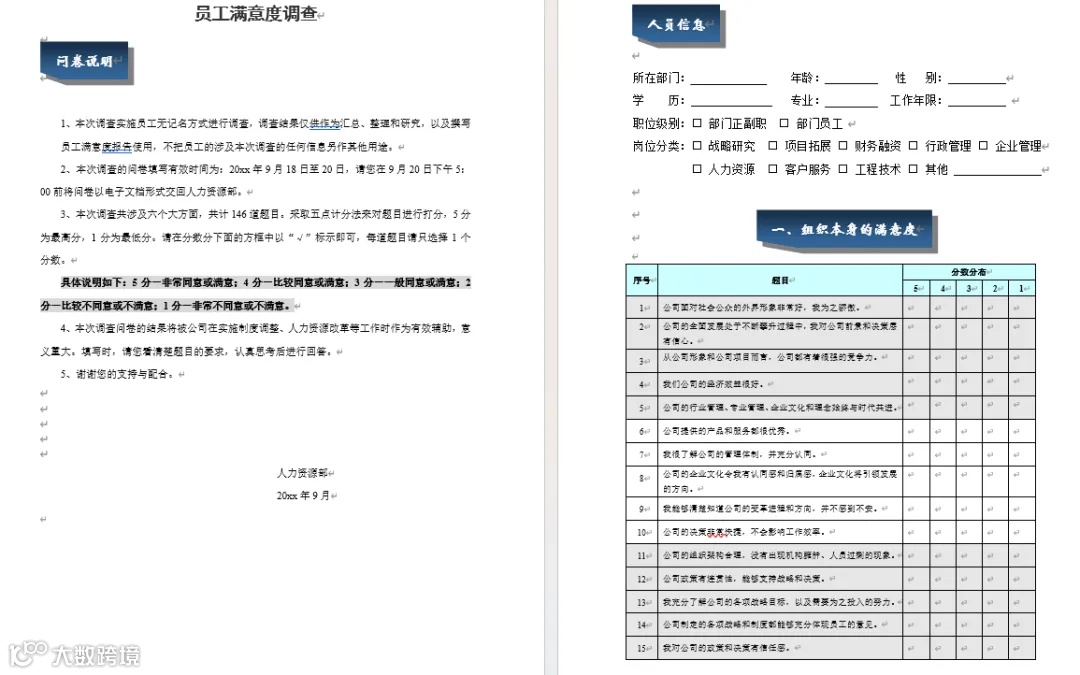
Task: Select the 财务融资 checkbox
Action: (843, 146)
